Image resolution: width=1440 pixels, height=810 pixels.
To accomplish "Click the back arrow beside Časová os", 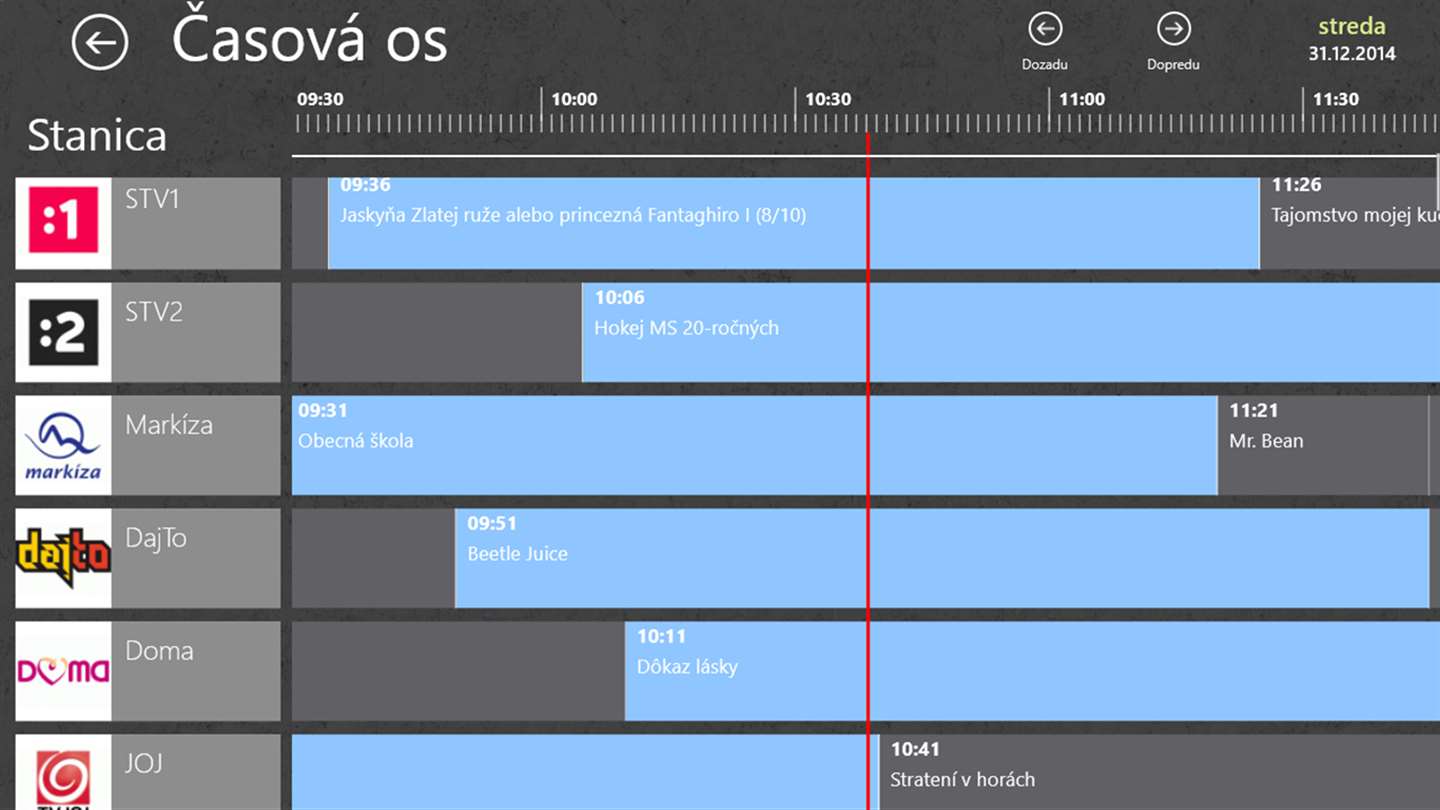I will coord(100,44).
